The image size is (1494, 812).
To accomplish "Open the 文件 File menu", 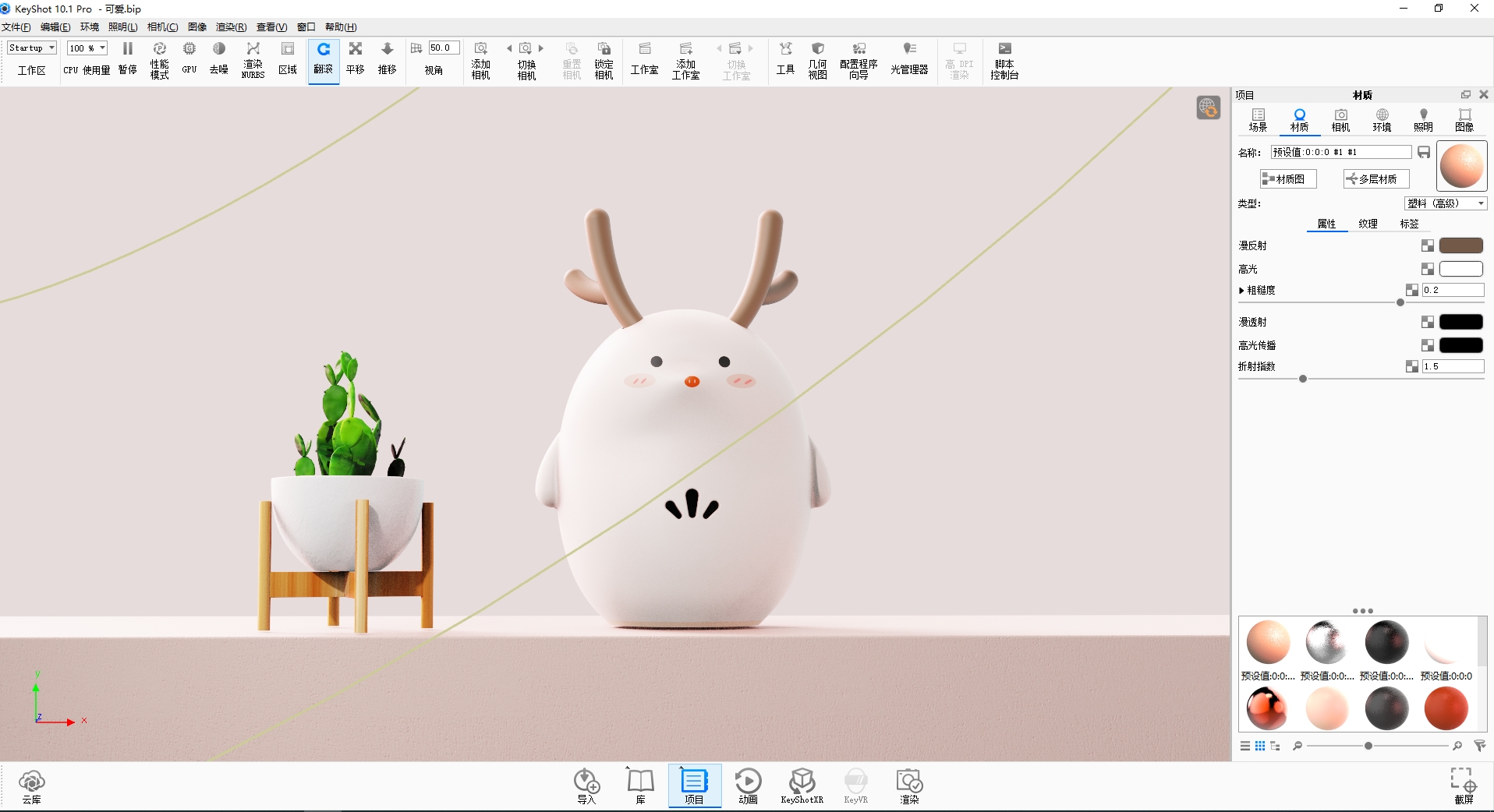I will click(x=16, y=27).
